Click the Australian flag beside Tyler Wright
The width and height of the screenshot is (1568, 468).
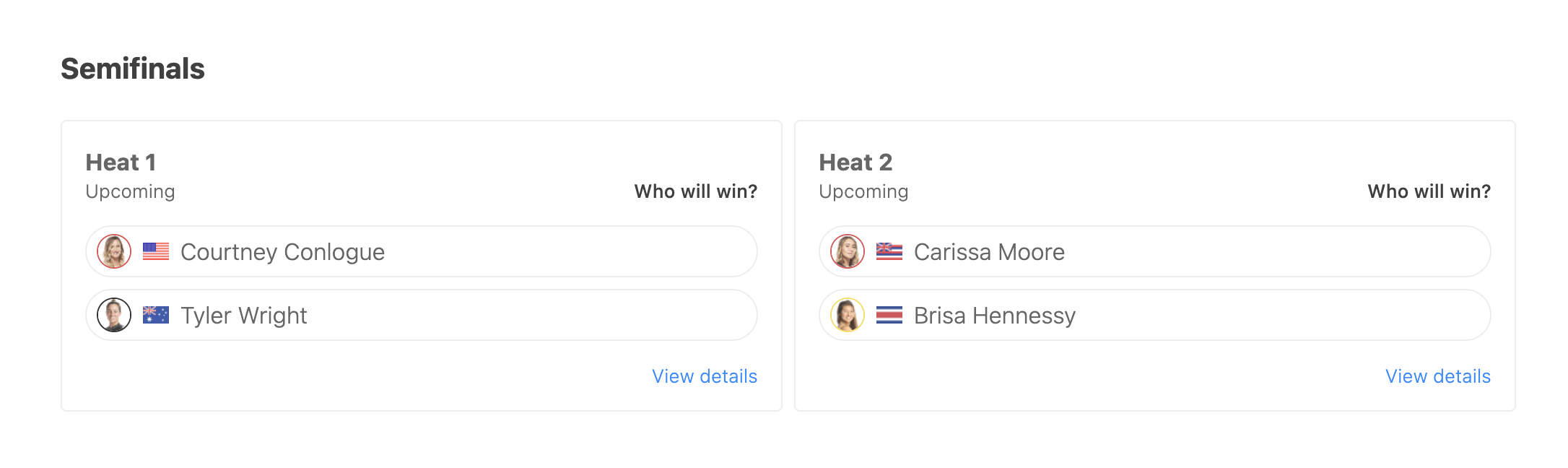click(x=156, y=315)
